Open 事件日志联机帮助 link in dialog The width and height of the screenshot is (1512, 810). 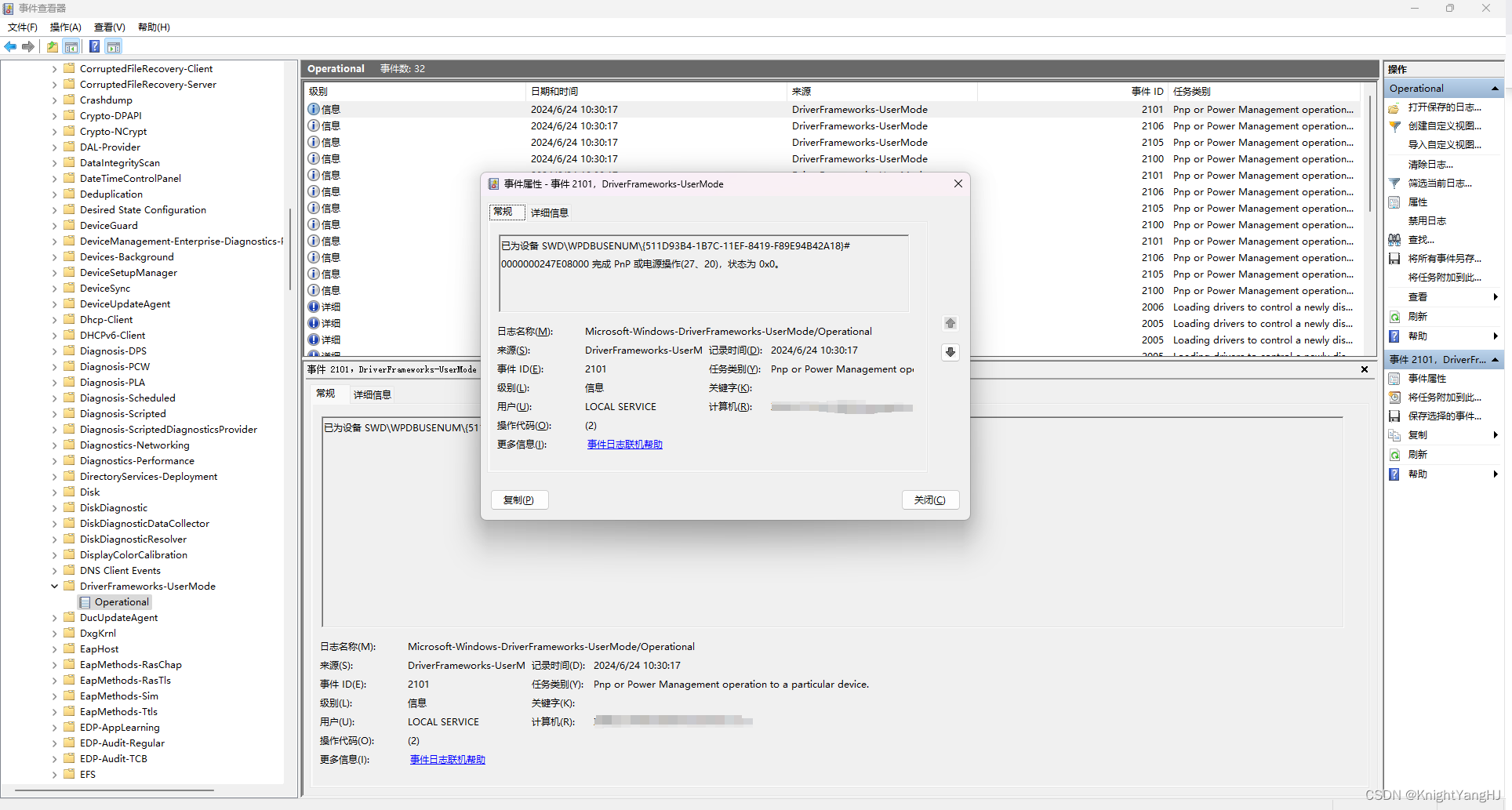coord(625,445)
